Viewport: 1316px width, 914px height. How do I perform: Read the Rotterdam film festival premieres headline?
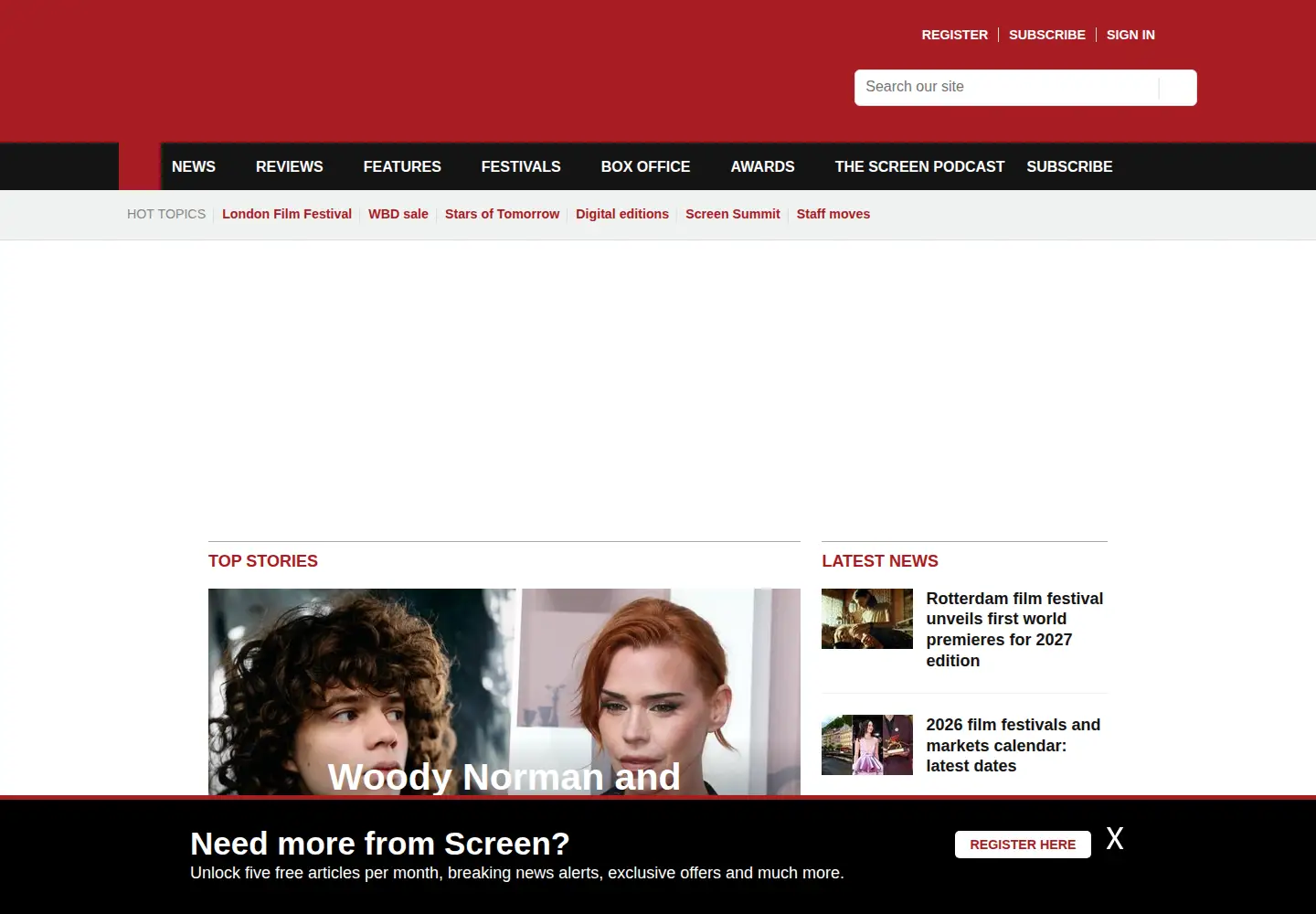coord(1014,630)
